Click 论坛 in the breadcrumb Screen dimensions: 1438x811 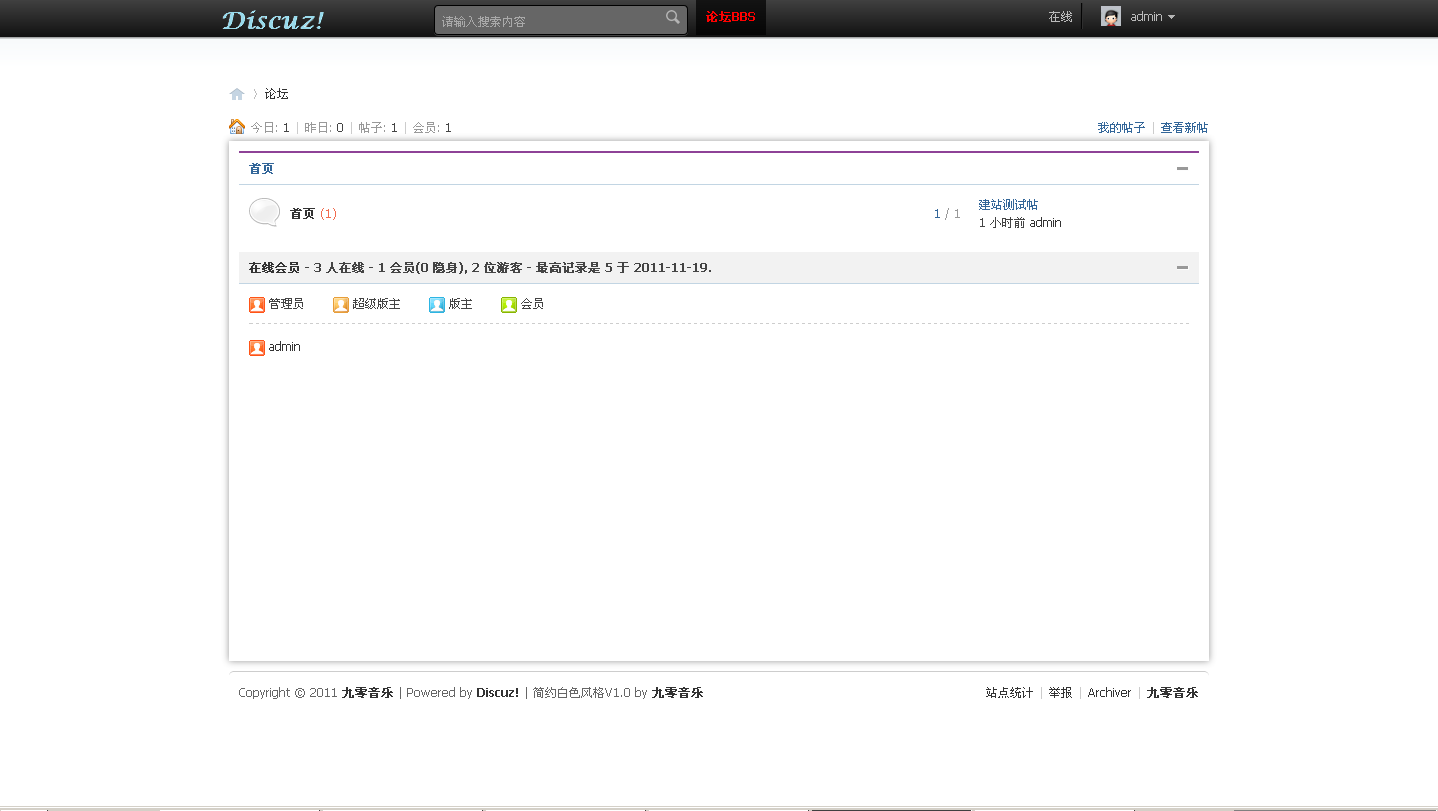tap(276, 94)
